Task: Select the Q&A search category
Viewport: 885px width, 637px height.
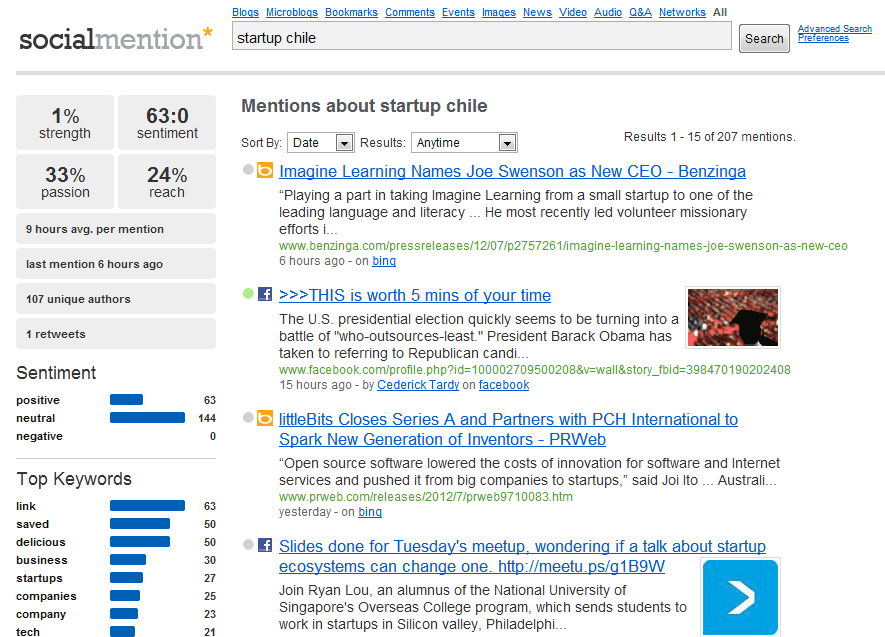Action: (641, 12)
